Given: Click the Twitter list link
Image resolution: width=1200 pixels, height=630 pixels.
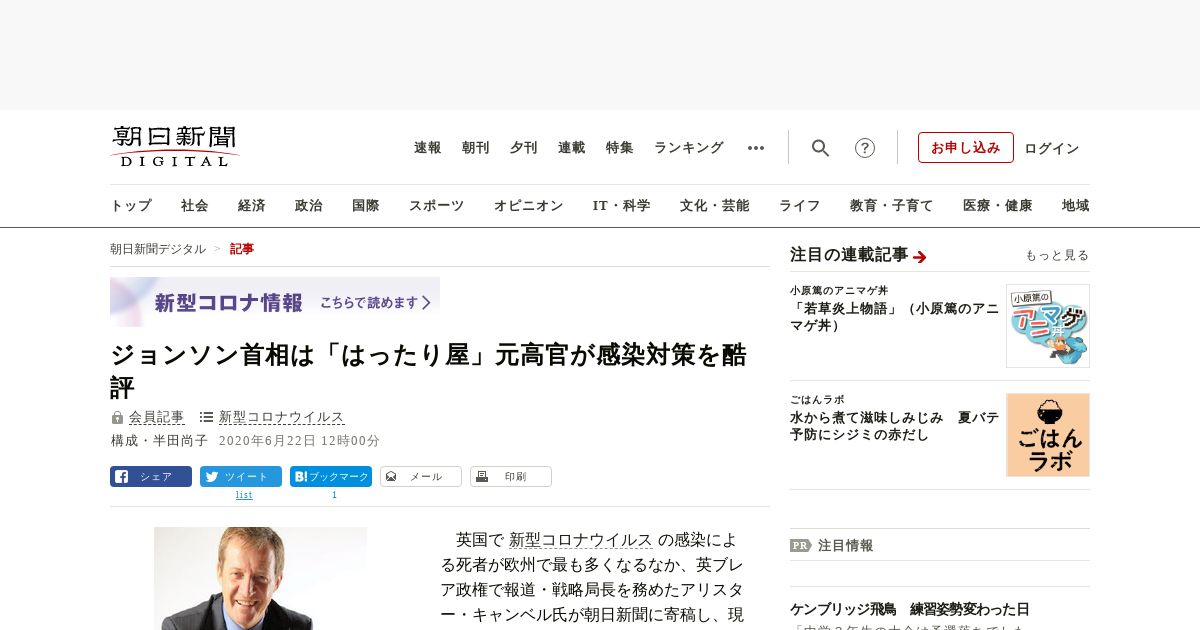Looking at the screenshot, I should point(244,495).
